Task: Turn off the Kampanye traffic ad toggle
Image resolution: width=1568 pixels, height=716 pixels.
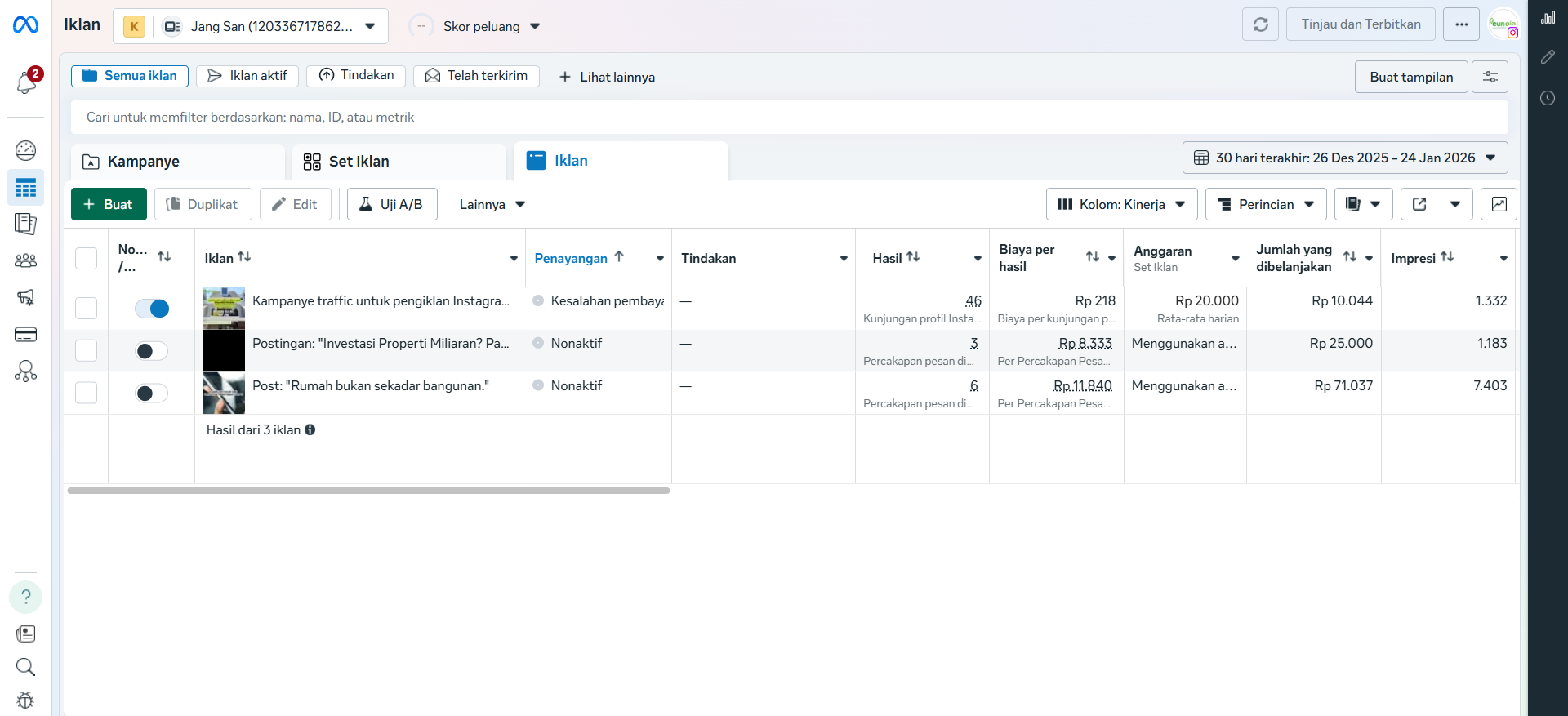Action: [152, 309]
